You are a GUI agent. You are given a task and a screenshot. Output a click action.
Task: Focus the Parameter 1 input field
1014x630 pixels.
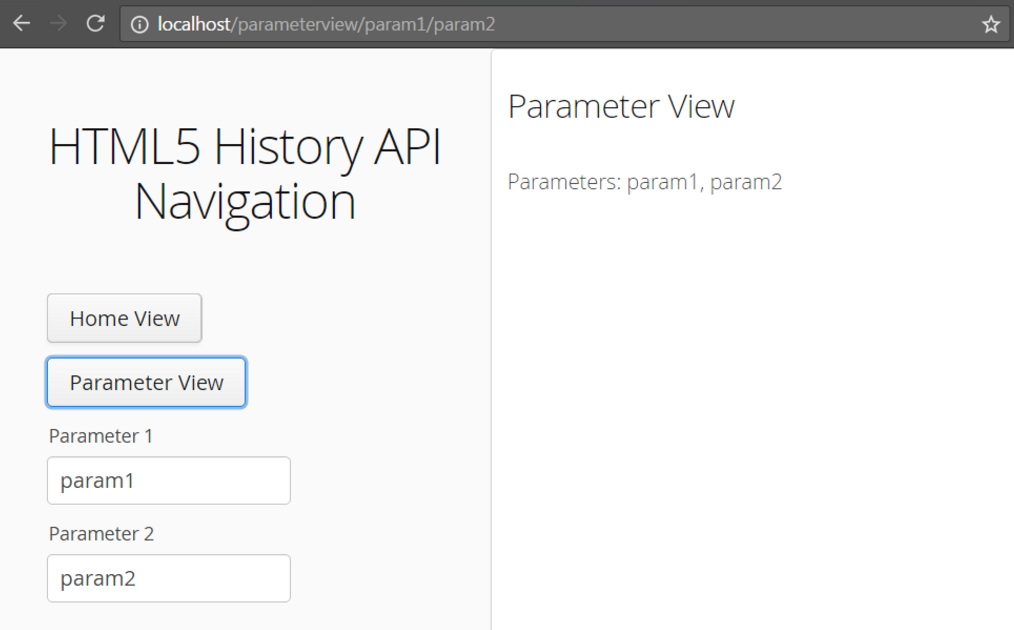[169, 481]
